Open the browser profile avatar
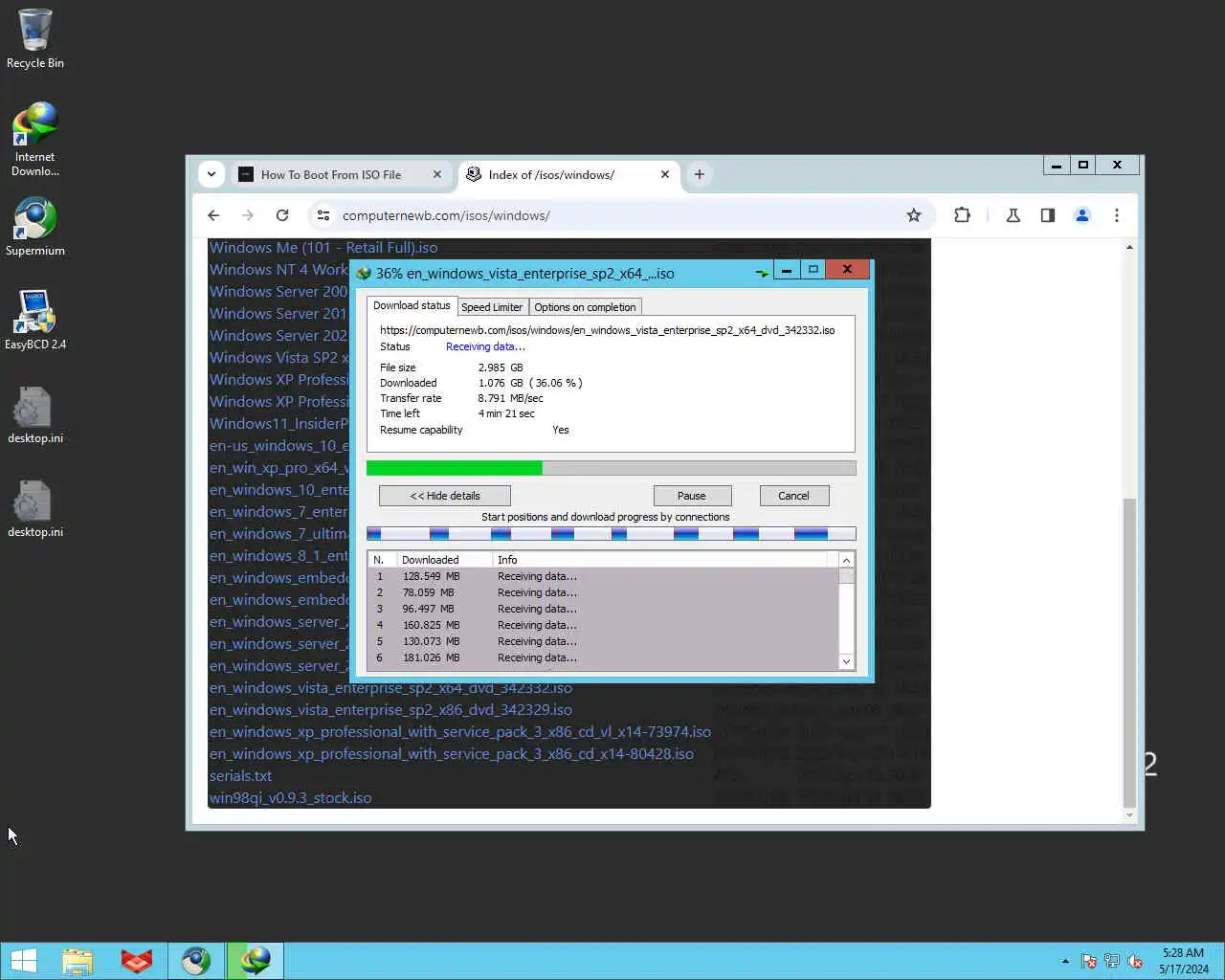This screenshot has width=1225, height=980. pyautogui.click(x=1082, y=215)
